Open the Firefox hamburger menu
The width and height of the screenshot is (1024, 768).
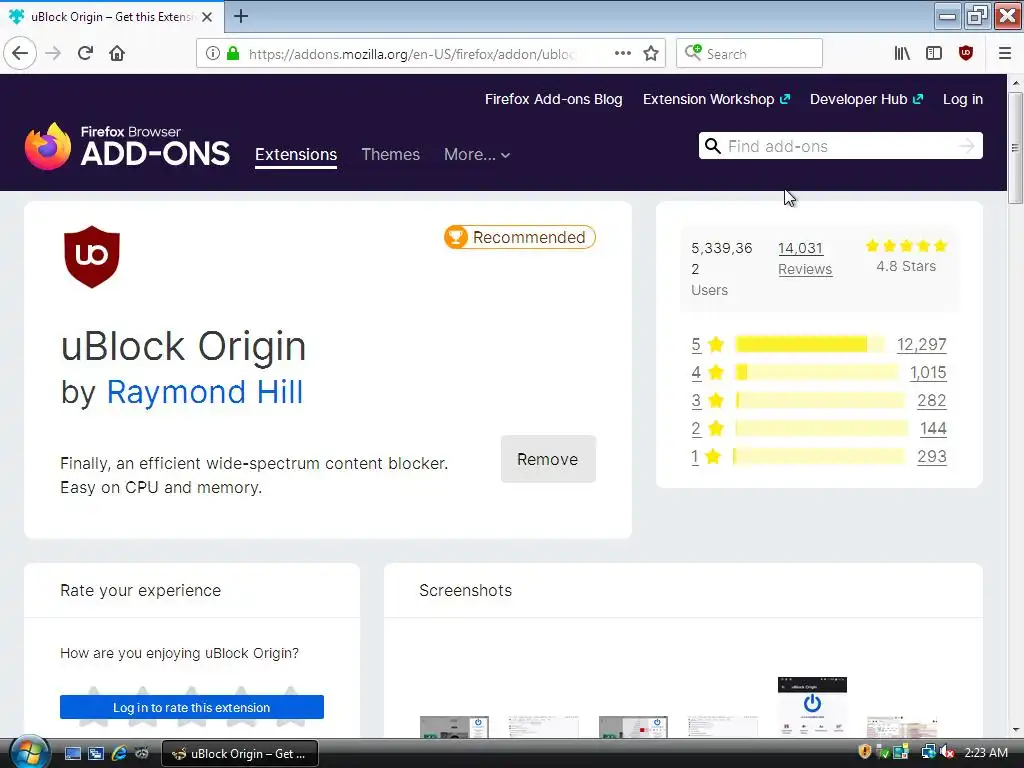click(x=1004, y=54)
